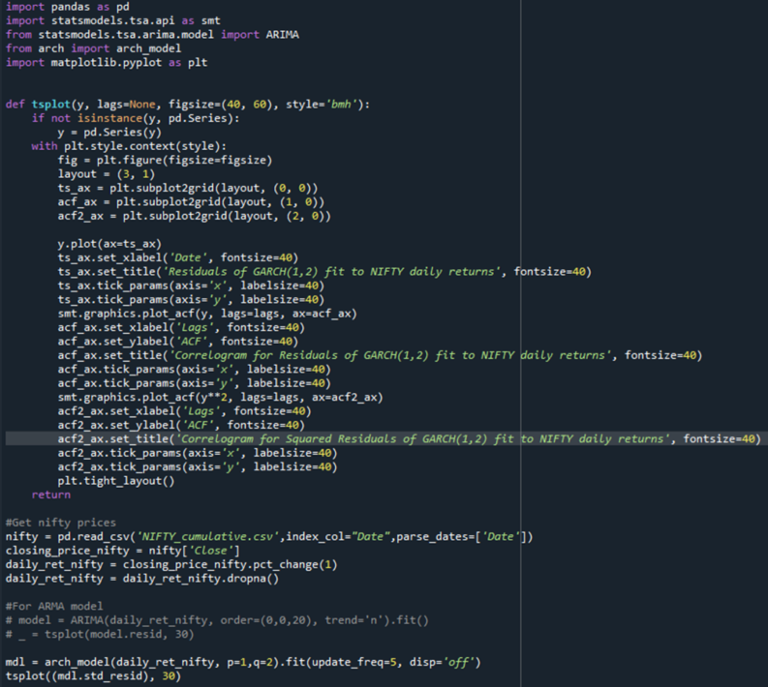
Task: Click the 'import pandas as pd' line
Action: coord(62,6)
